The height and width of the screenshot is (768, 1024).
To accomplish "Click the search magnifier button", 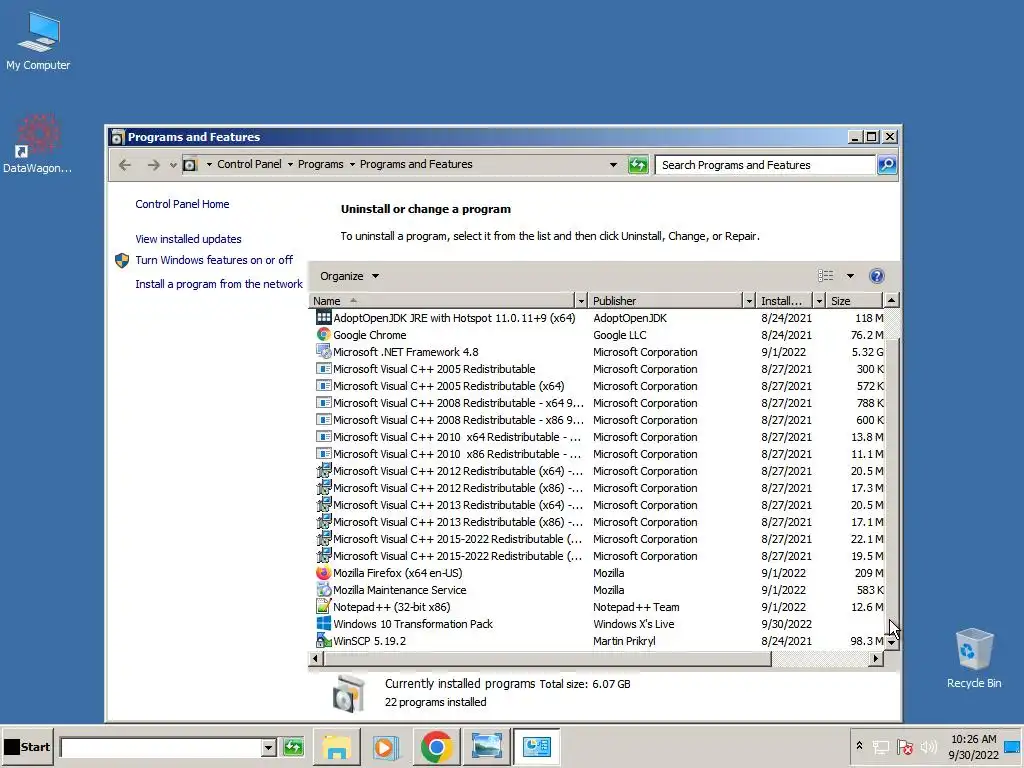I will (887, 165).
